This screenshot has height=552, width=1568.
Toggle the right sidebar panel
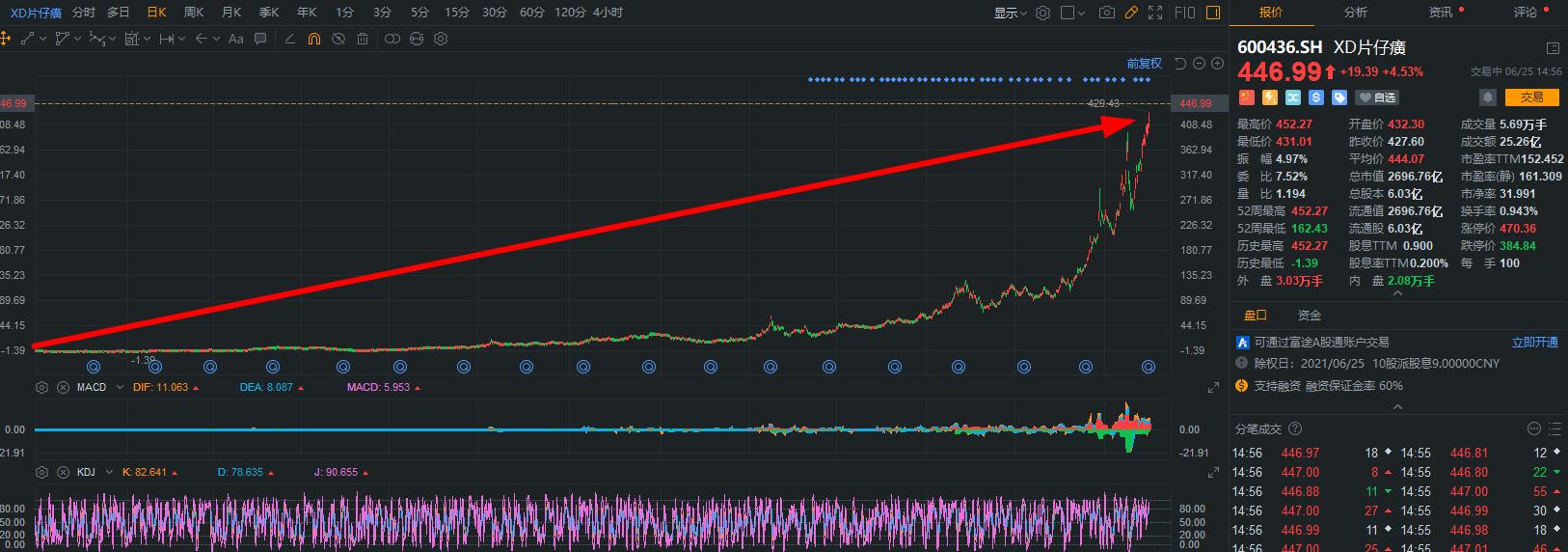[x=1213, y=13]
